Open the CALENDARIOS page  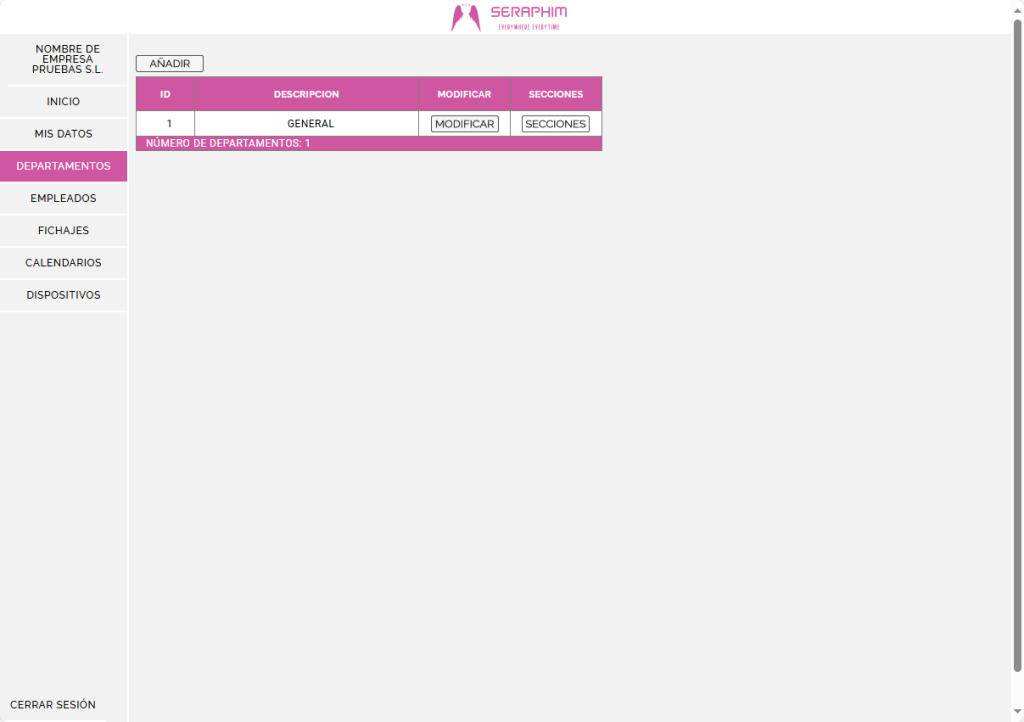(63, 263)
